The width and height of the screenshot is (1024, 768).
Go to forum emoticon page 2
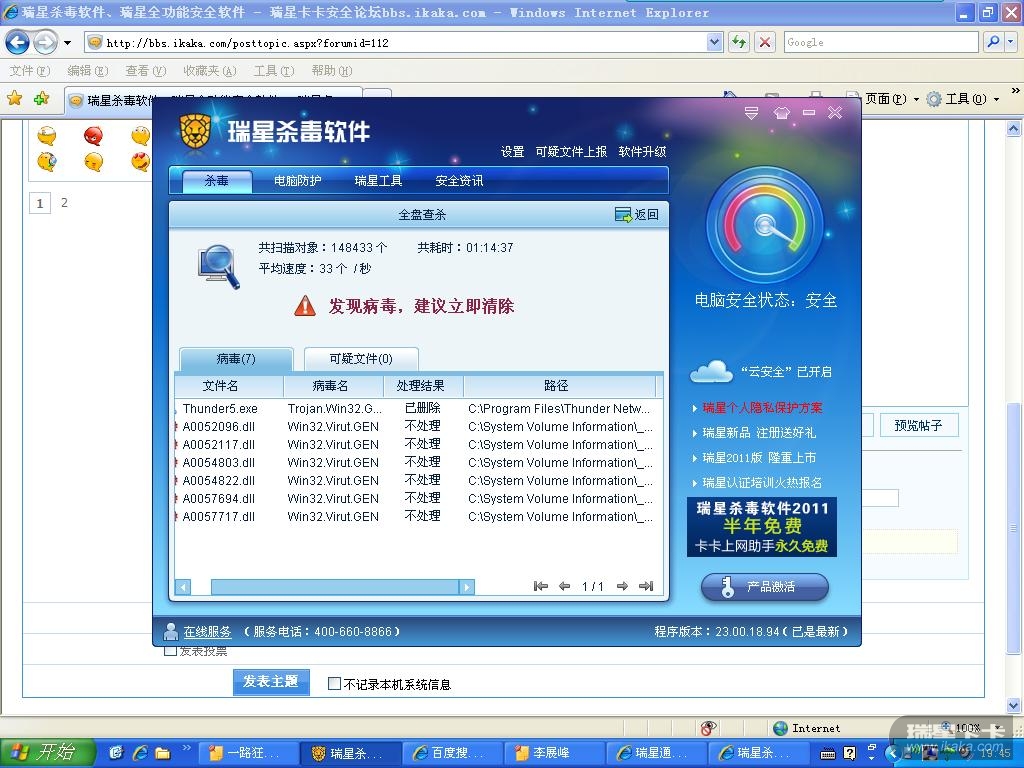pyautogui.click(x=64, y=202)
